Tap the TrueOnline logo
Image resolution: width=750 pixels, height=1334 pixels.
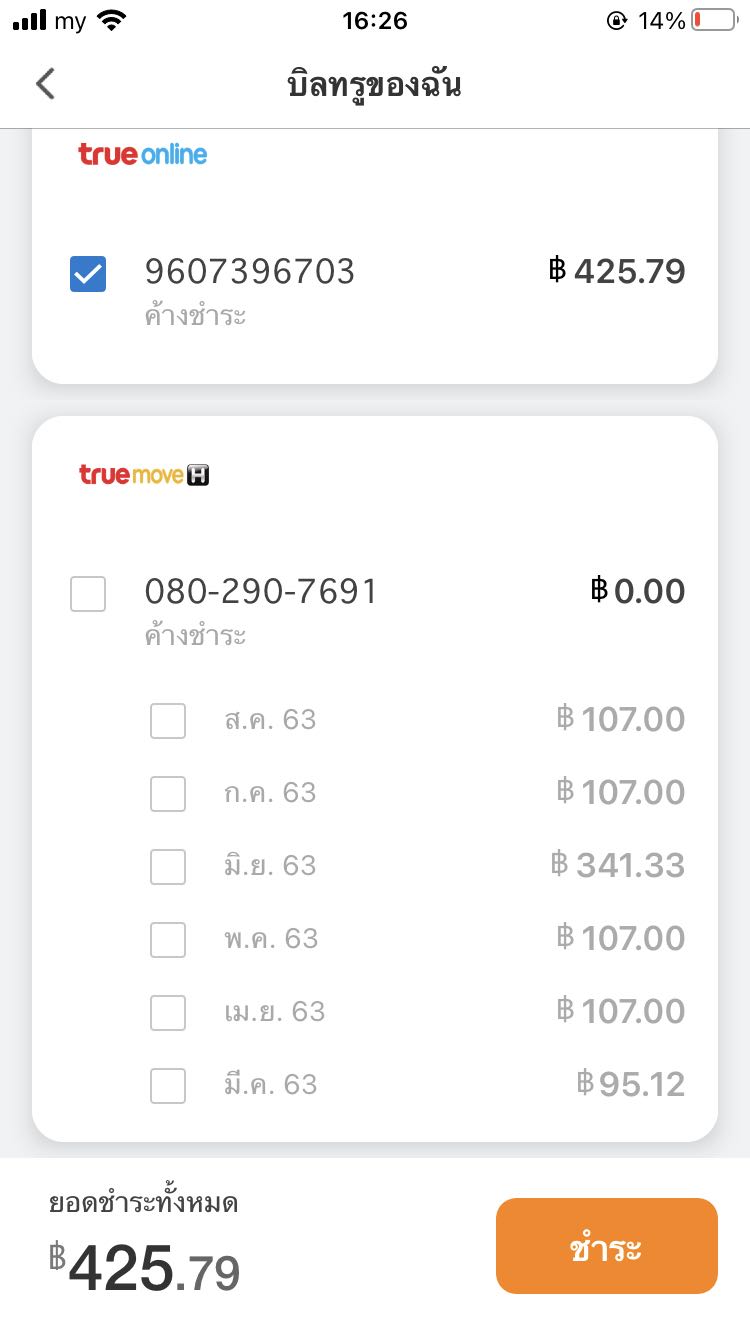143,154
